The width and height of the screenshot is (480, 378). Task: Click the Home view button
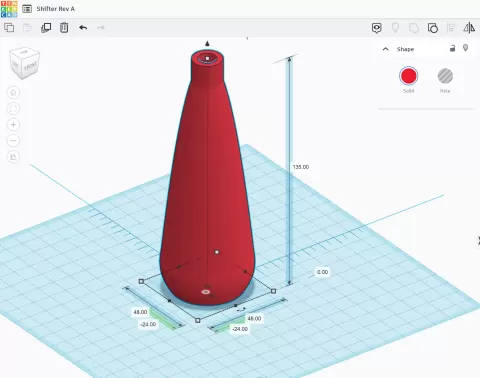(13, 93)
